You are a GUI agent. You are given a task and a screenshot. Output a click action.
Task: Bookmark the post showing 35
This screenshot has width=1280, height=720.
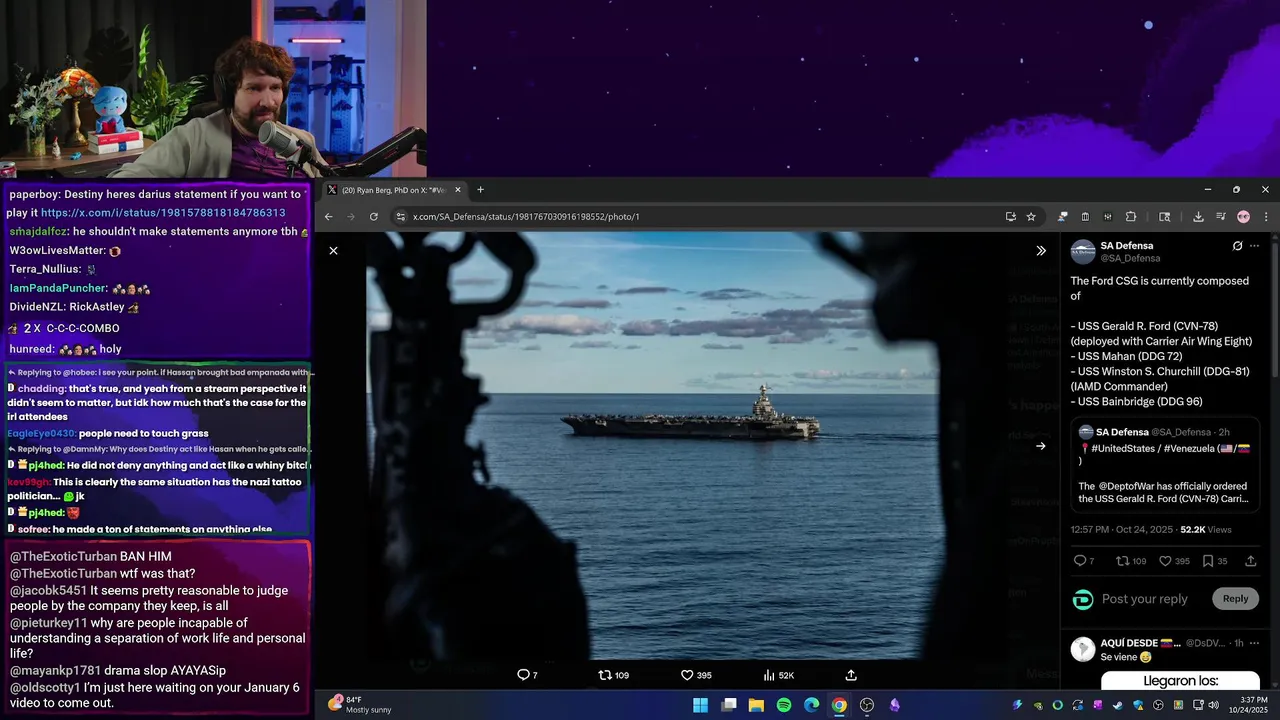1215,561
